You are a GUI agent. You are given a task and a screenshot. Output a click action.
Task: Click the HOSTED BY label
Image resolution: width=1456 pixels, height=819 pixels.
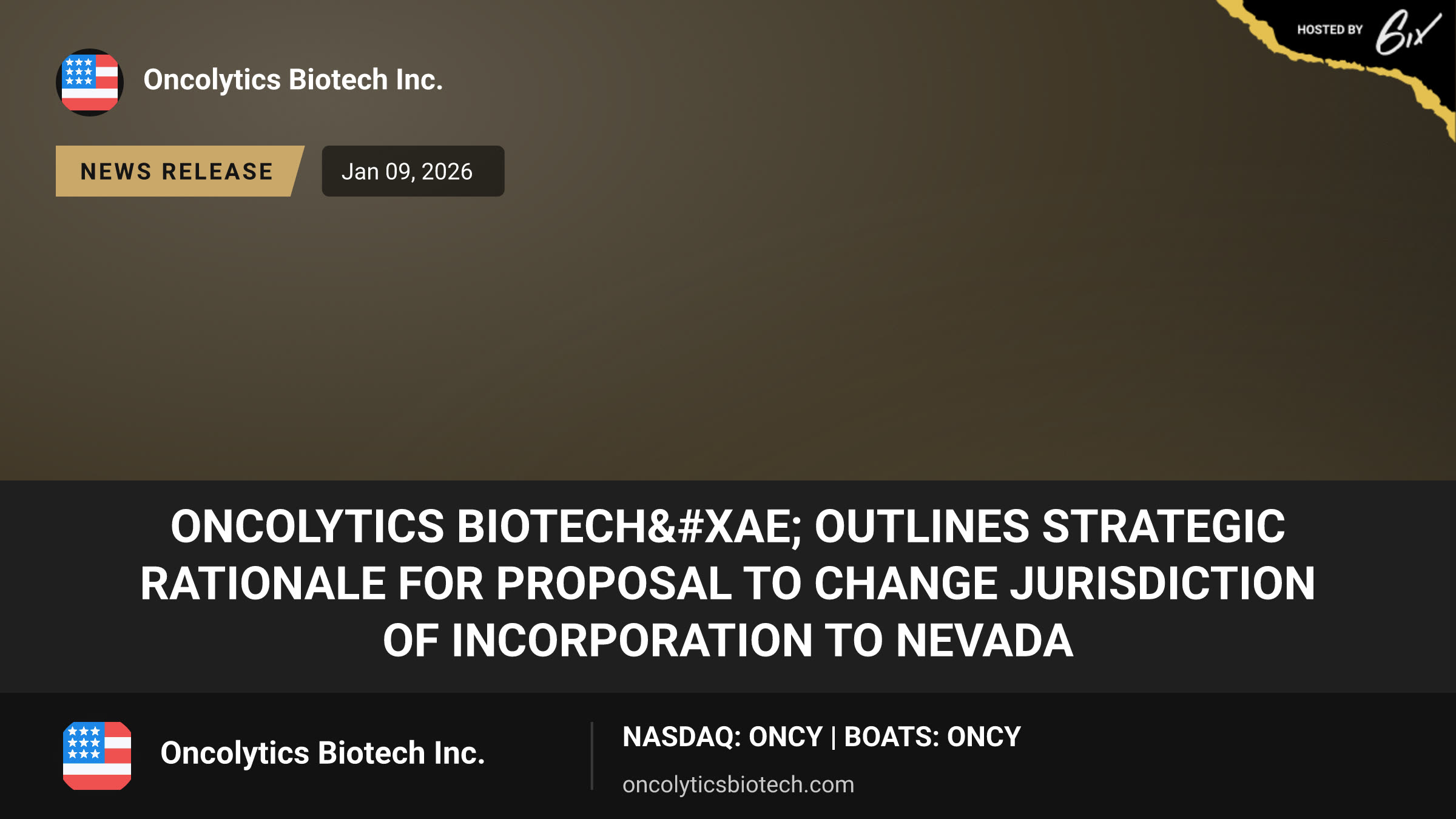1330,30
